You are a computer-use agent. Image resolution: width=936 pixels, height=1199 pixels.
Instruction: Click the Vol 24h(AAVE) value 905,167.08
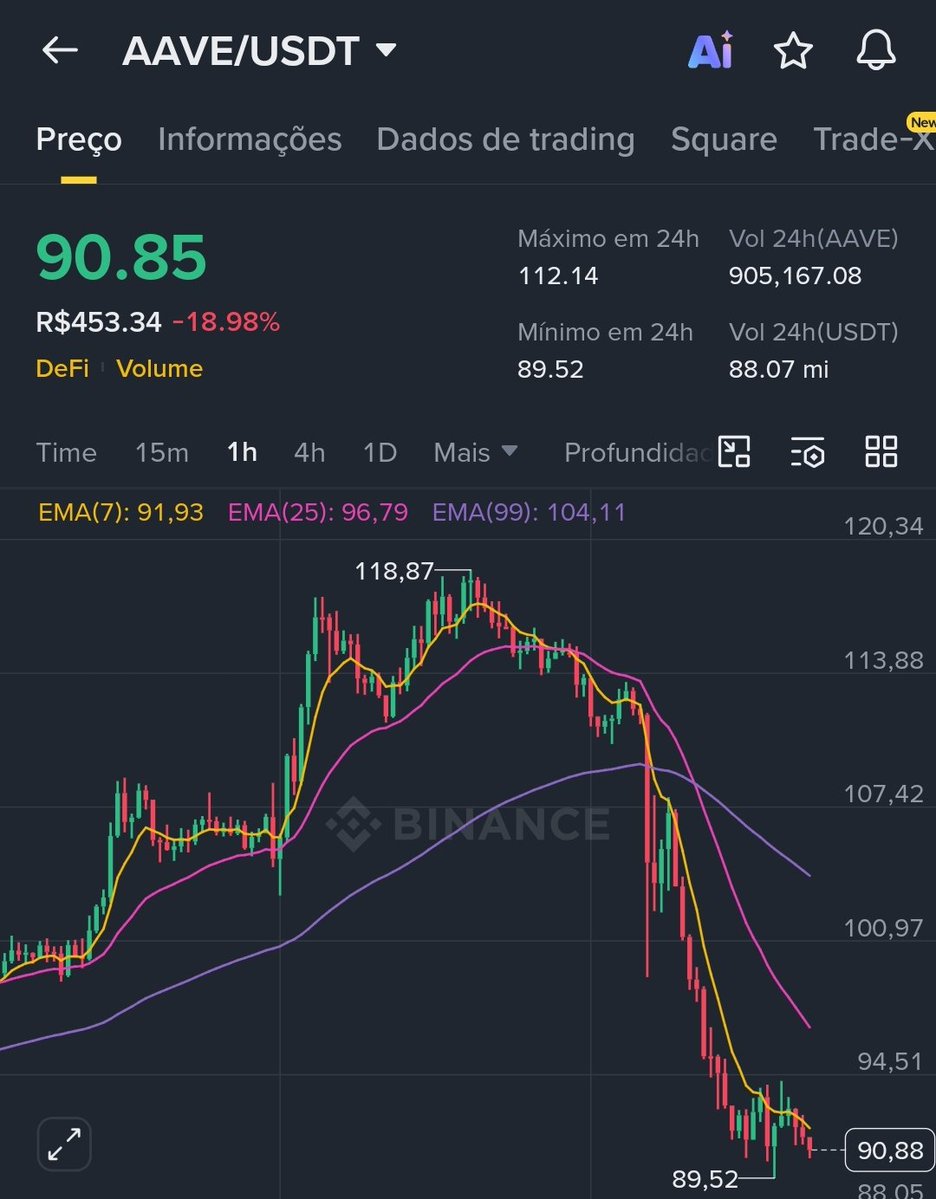tap(795, 275)
